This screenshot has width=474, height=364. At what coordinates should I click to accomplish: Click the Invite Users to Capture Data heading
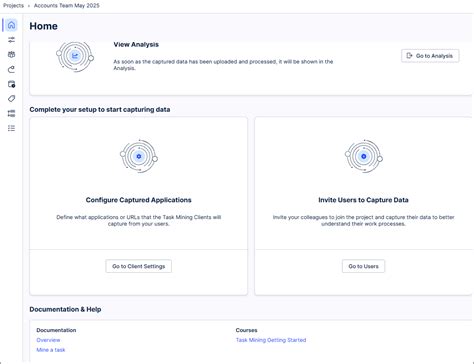(x=363, y=200)
